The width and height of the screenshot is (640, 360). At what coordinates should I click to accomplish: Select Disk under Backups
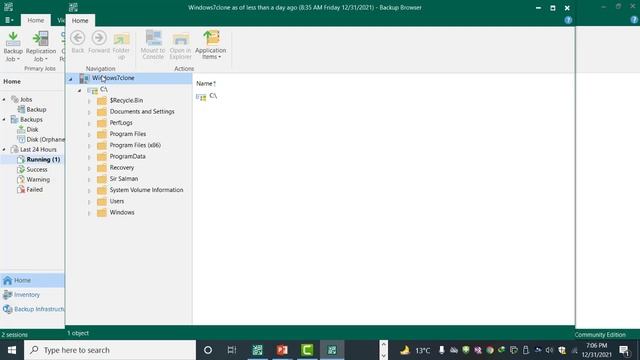pyautogui.click(x=32, y=129)
